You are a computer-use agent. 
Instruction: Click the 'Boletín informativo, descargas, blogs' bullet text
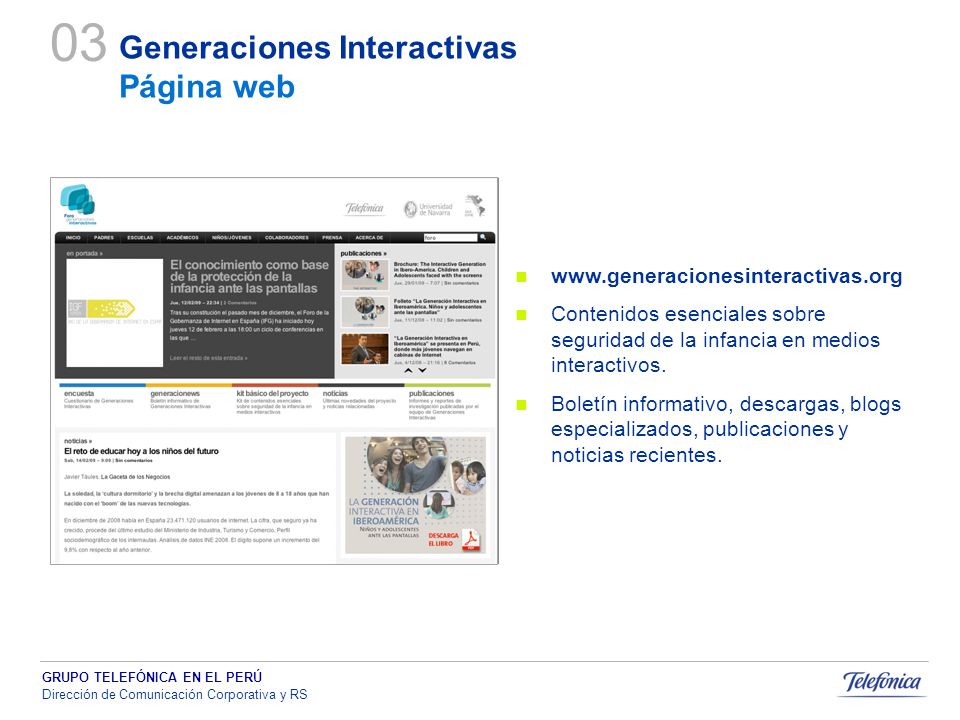tap(726, 429)
